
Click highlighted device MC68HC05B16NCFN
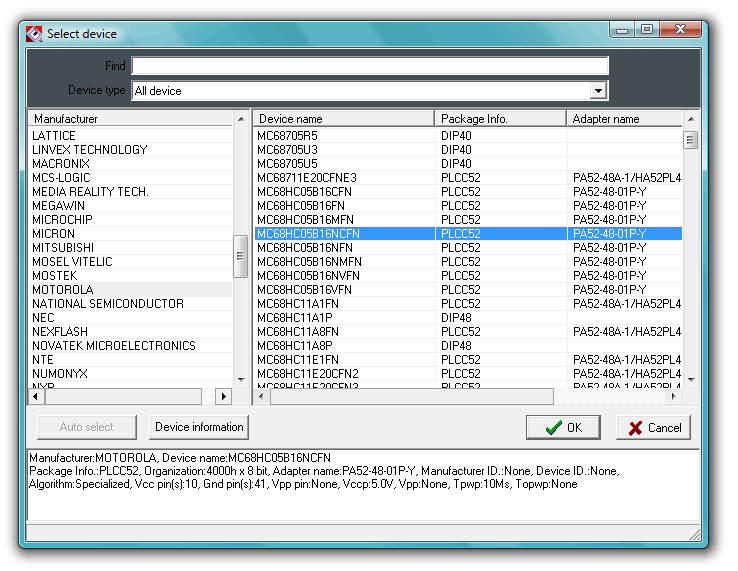click(x=468, y=233)
